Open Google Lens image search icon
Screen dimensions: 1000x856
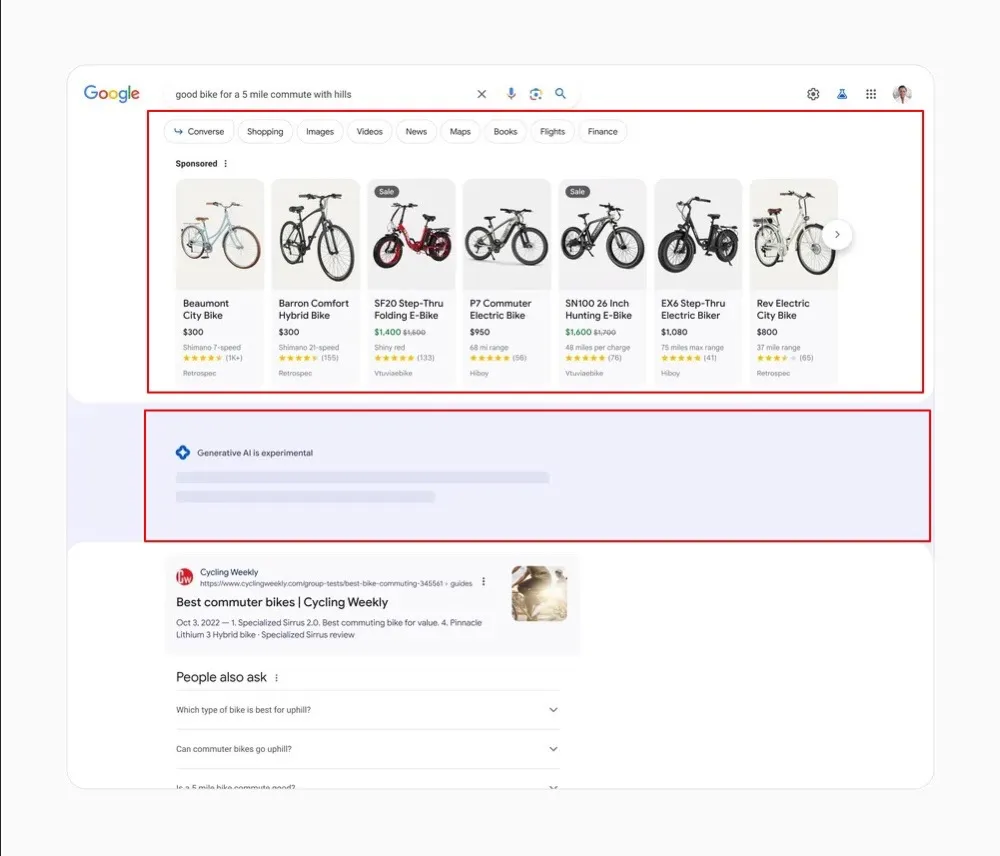[x=536, y=94]
